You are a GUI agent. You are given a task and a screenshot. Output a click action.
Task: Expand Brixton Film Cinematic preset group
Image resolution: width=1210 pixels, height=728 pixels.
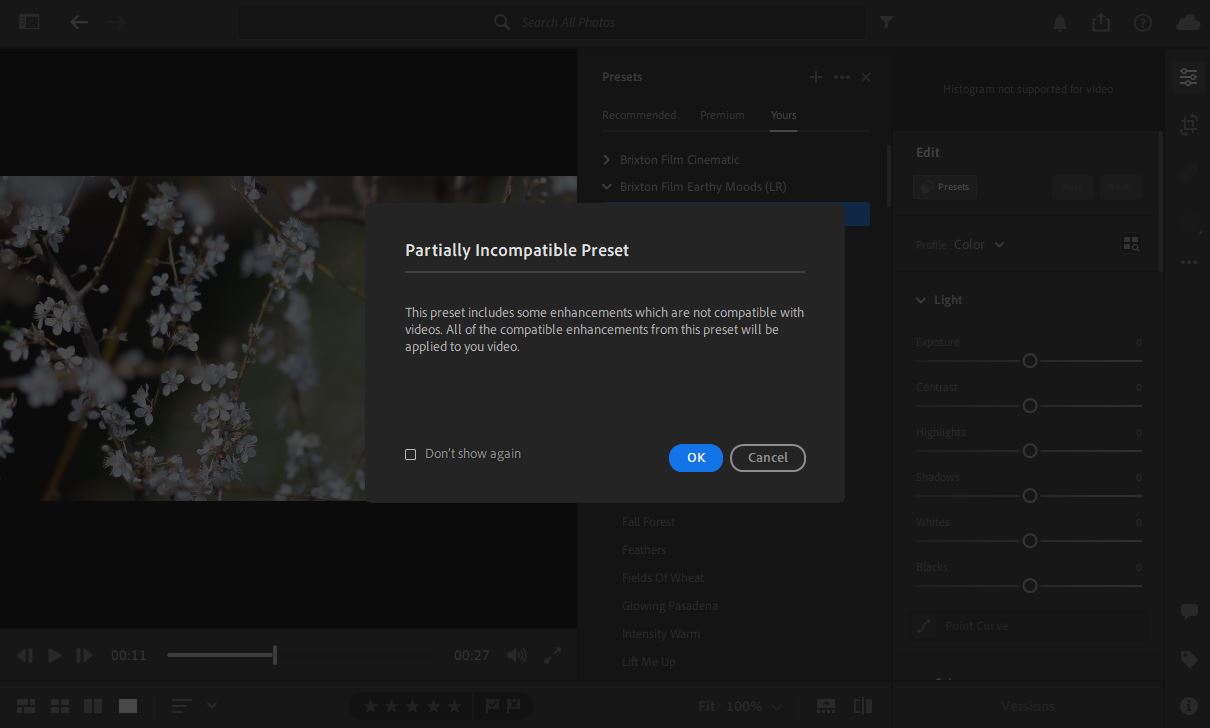607,160
